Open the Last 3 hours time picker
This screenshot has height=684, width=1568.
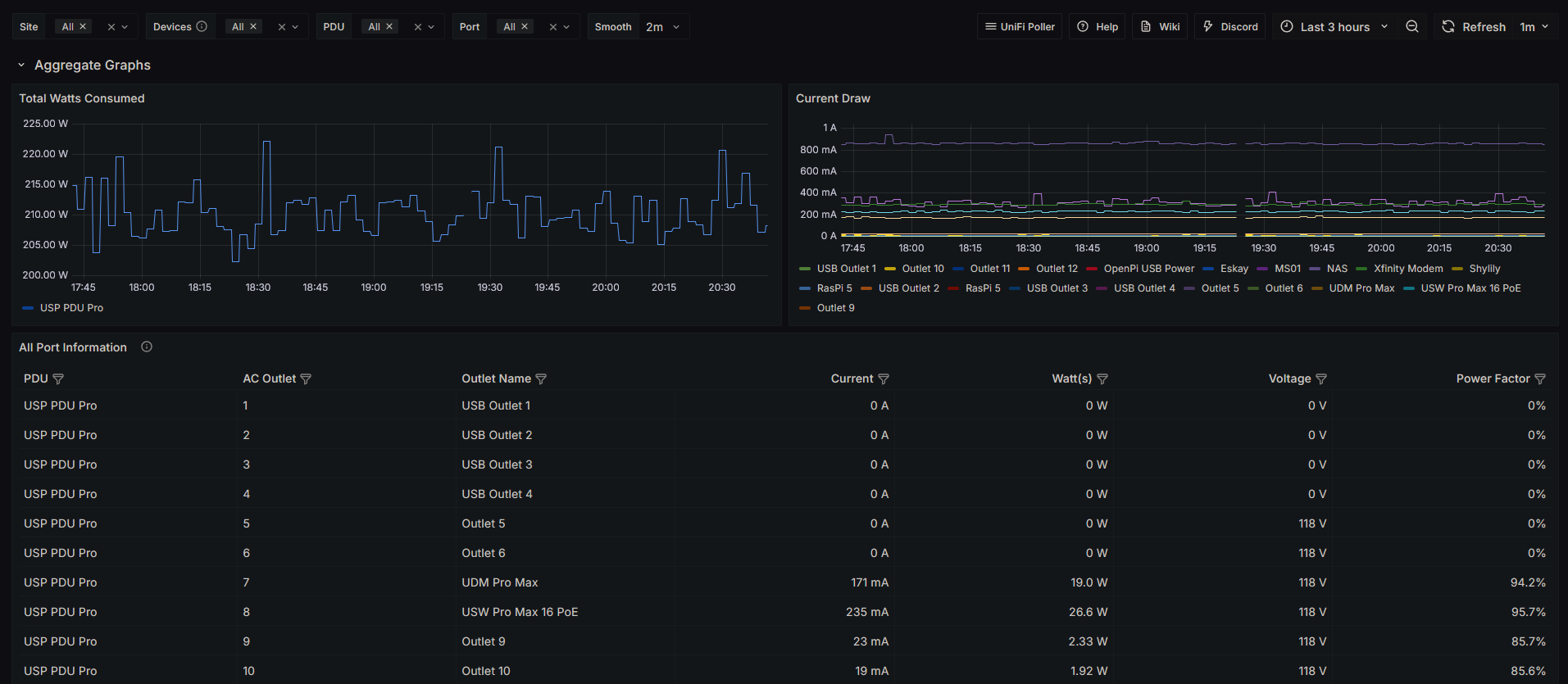pos(1334,27)
